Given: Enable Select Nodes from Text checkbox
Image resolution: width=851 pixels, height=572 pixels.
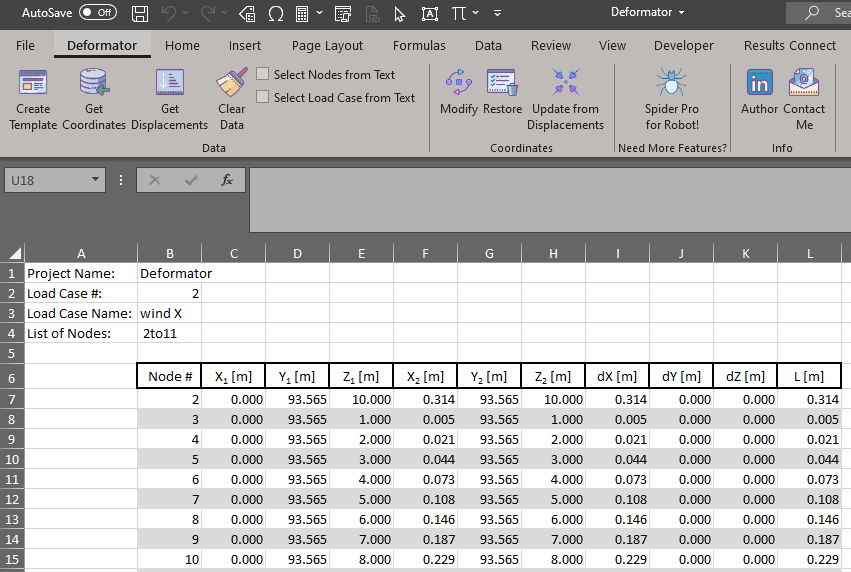Looking at the screenshot, I should 263,75.
